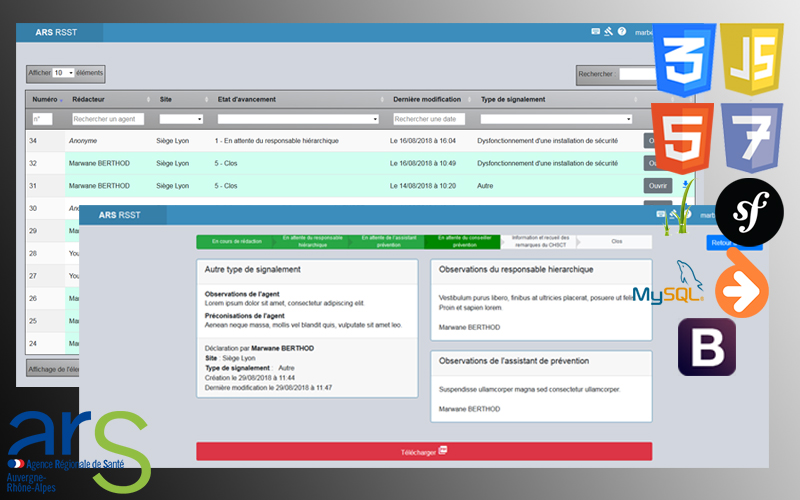Click the download icon on the Télécharger button

[x=443, y=451]
